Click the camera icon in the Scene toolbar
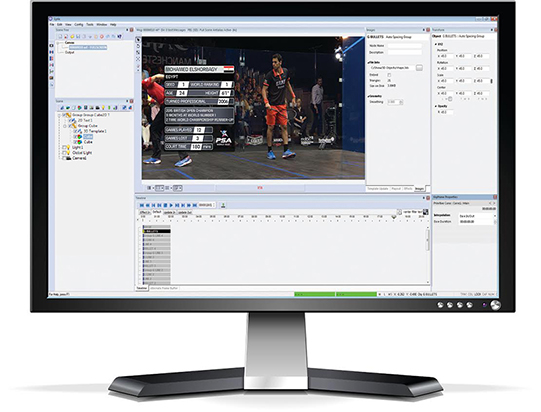541x412 pixels. click(98, 108)
